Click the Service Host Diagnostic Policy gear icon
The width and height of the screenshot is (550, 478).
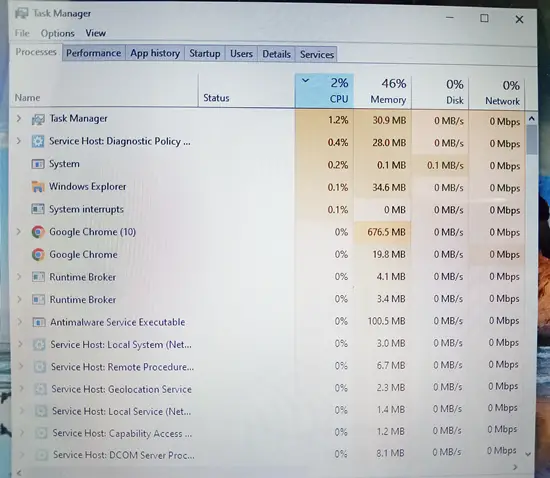38,141
